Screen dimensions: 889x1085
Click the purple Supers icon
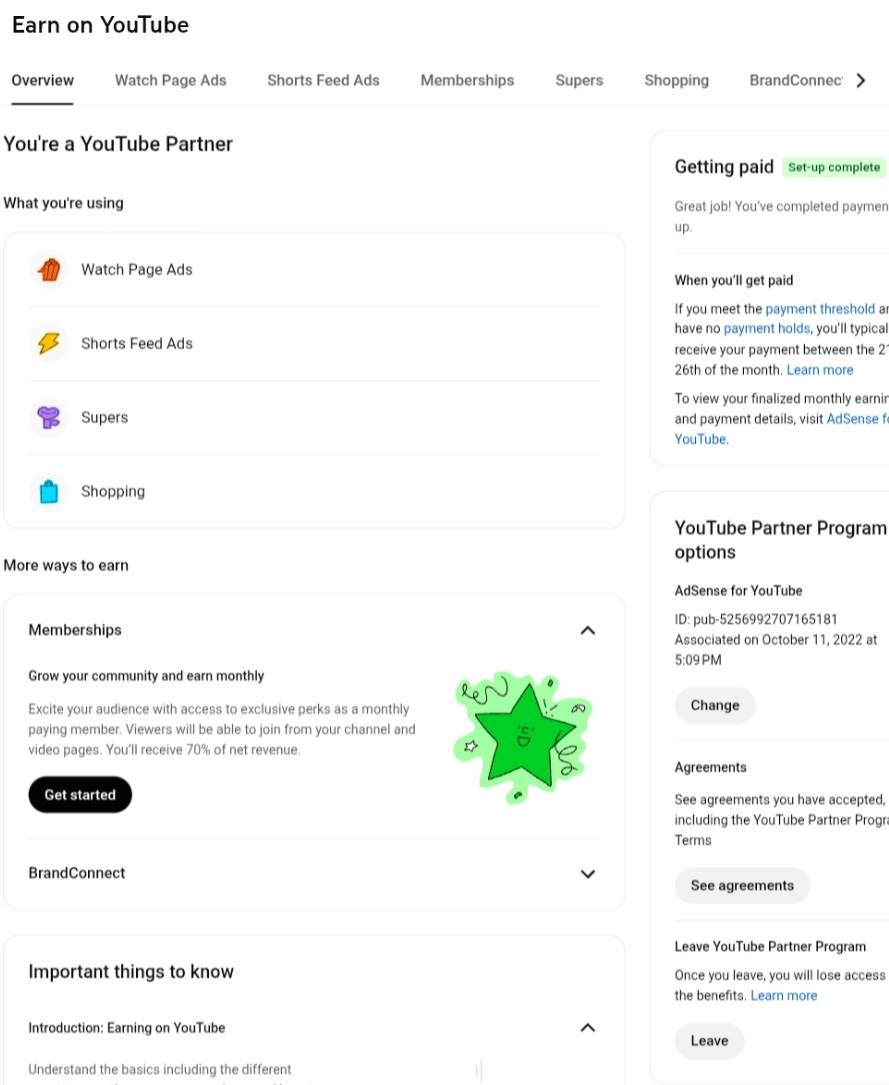coord(49,417)
